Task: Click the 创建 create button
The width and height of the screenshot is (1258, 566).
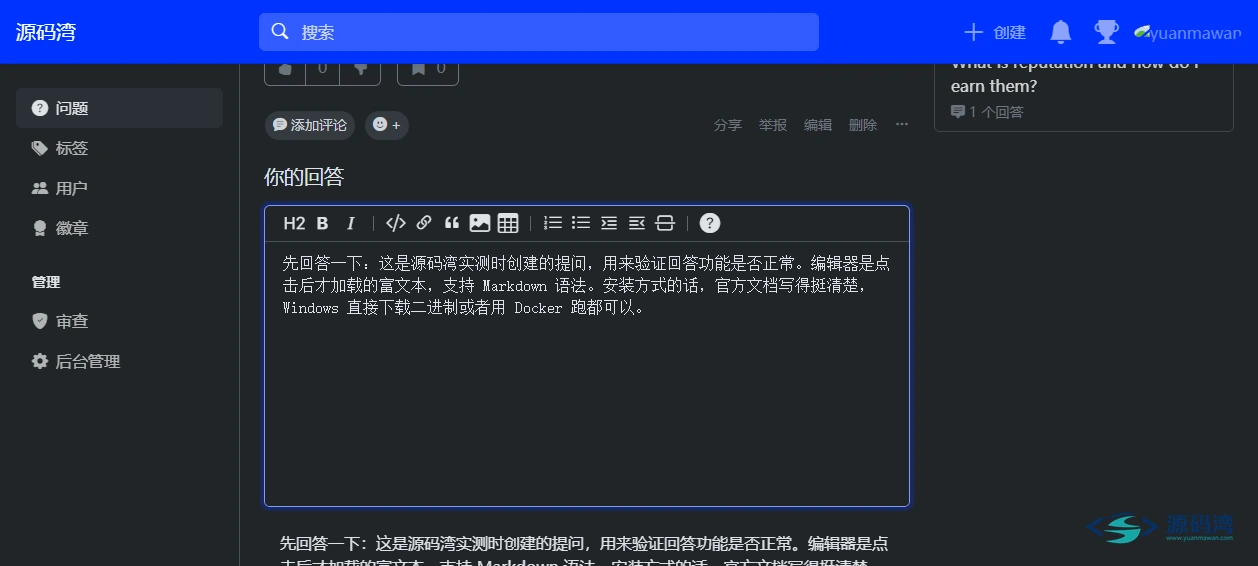Action: tap(995, 32)
